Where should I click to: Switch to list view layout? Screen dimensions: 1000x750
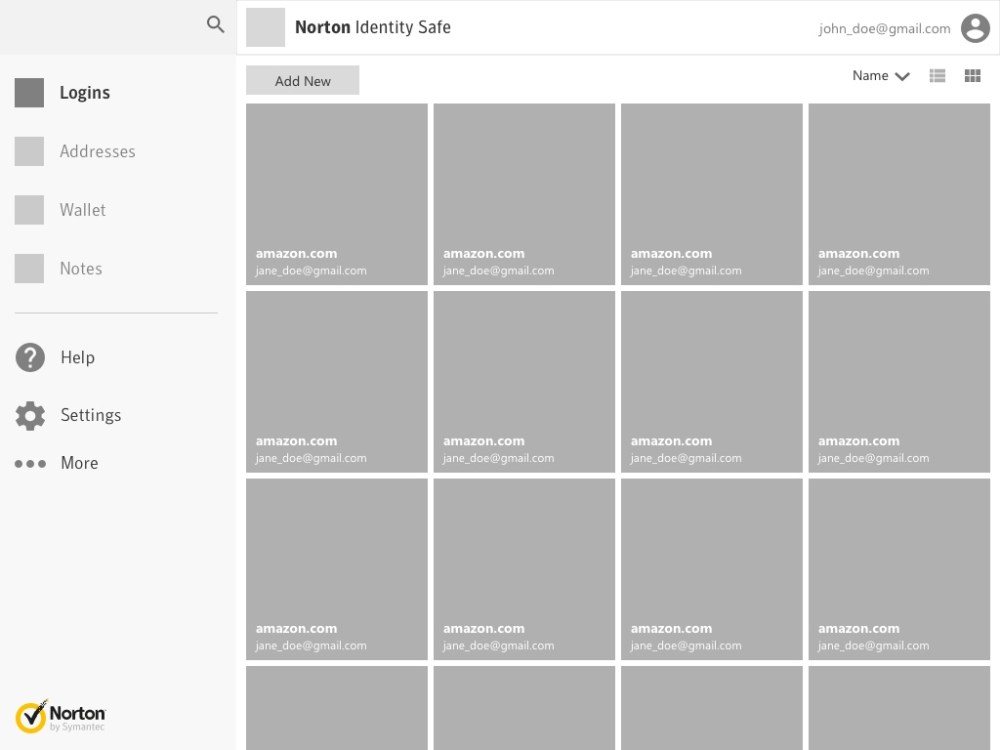937,76
